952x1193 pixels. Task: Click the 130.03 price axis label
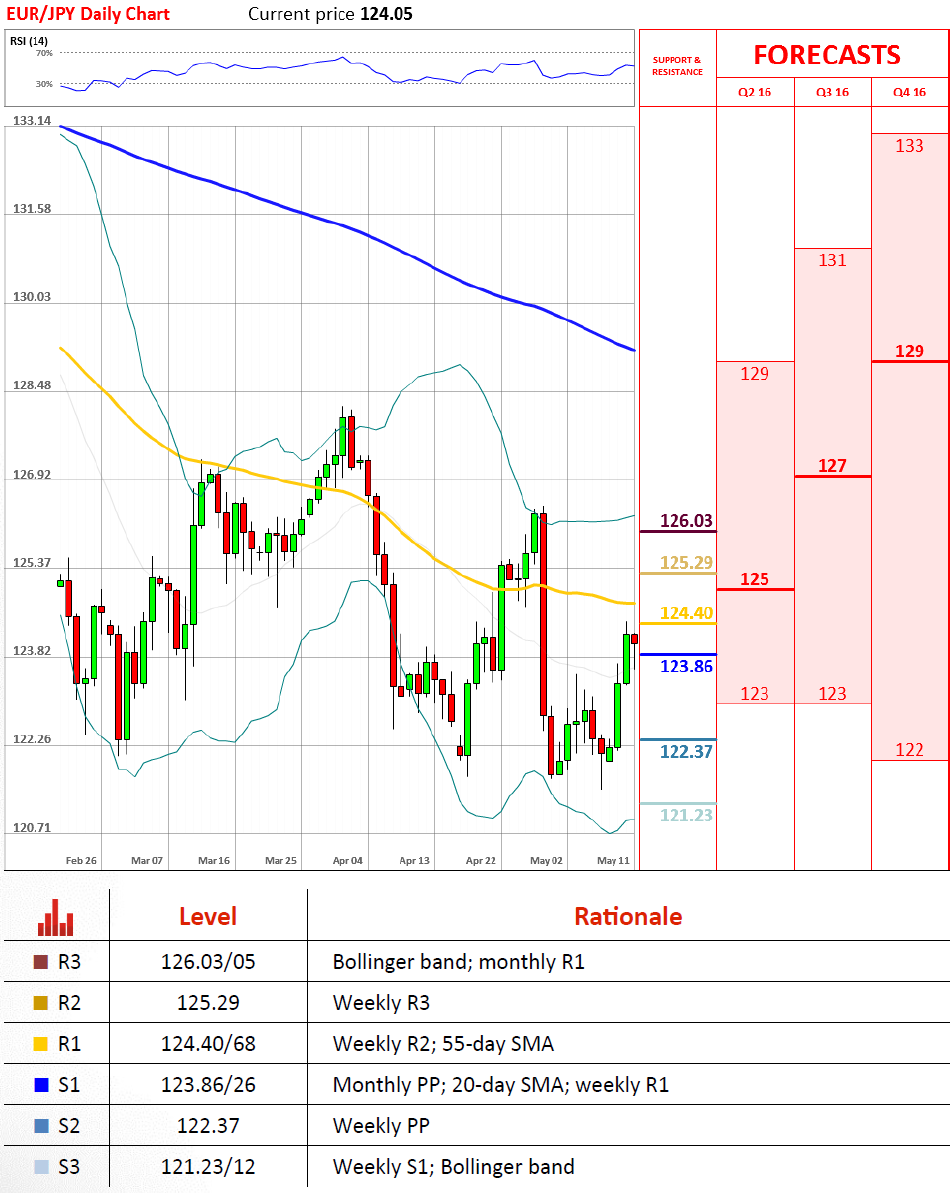pos(32,297)
